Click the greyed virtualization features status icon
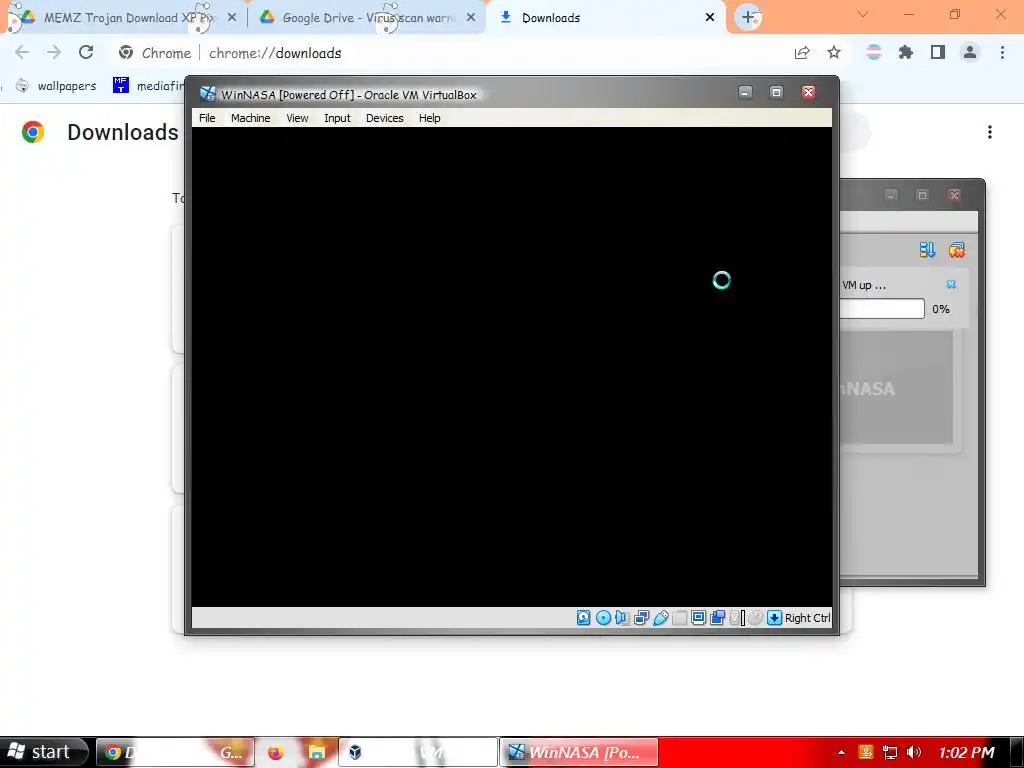Viewport: 1024px width, 768px height. click(736, 618)
